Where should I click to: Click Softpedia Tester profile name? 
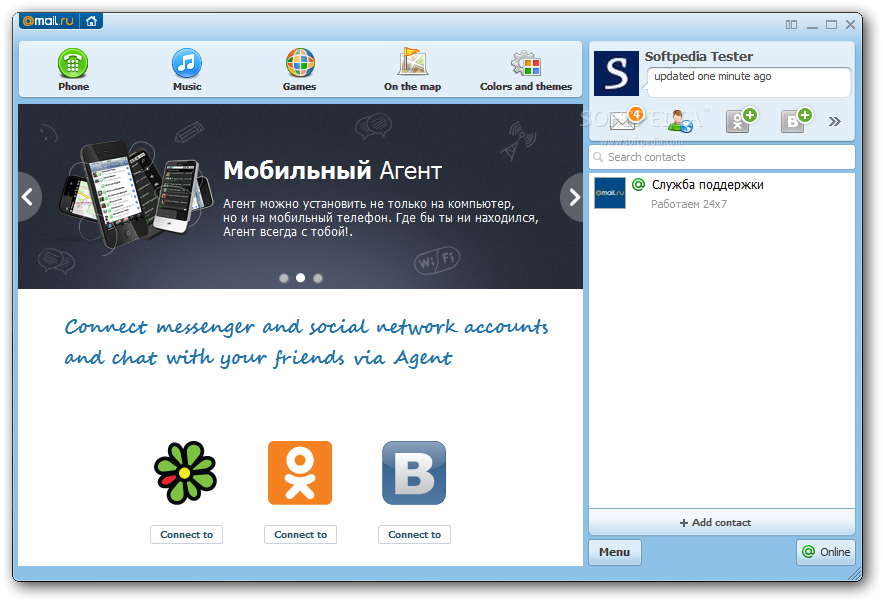click(698, 56)
